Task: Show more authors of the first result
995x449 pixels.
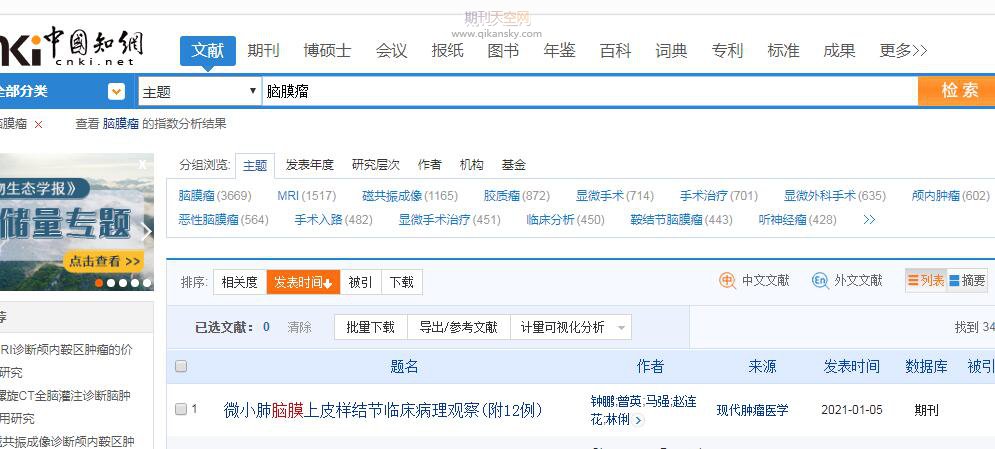Action: (638, 421)
